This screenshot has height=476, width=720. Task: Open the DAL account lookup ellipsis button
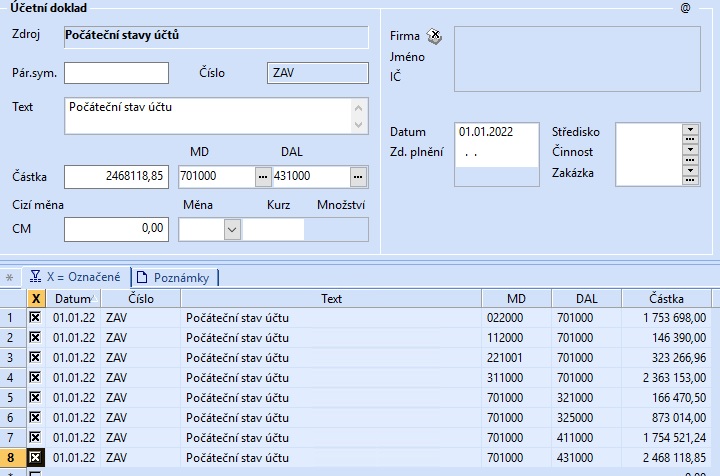[359, 177]
